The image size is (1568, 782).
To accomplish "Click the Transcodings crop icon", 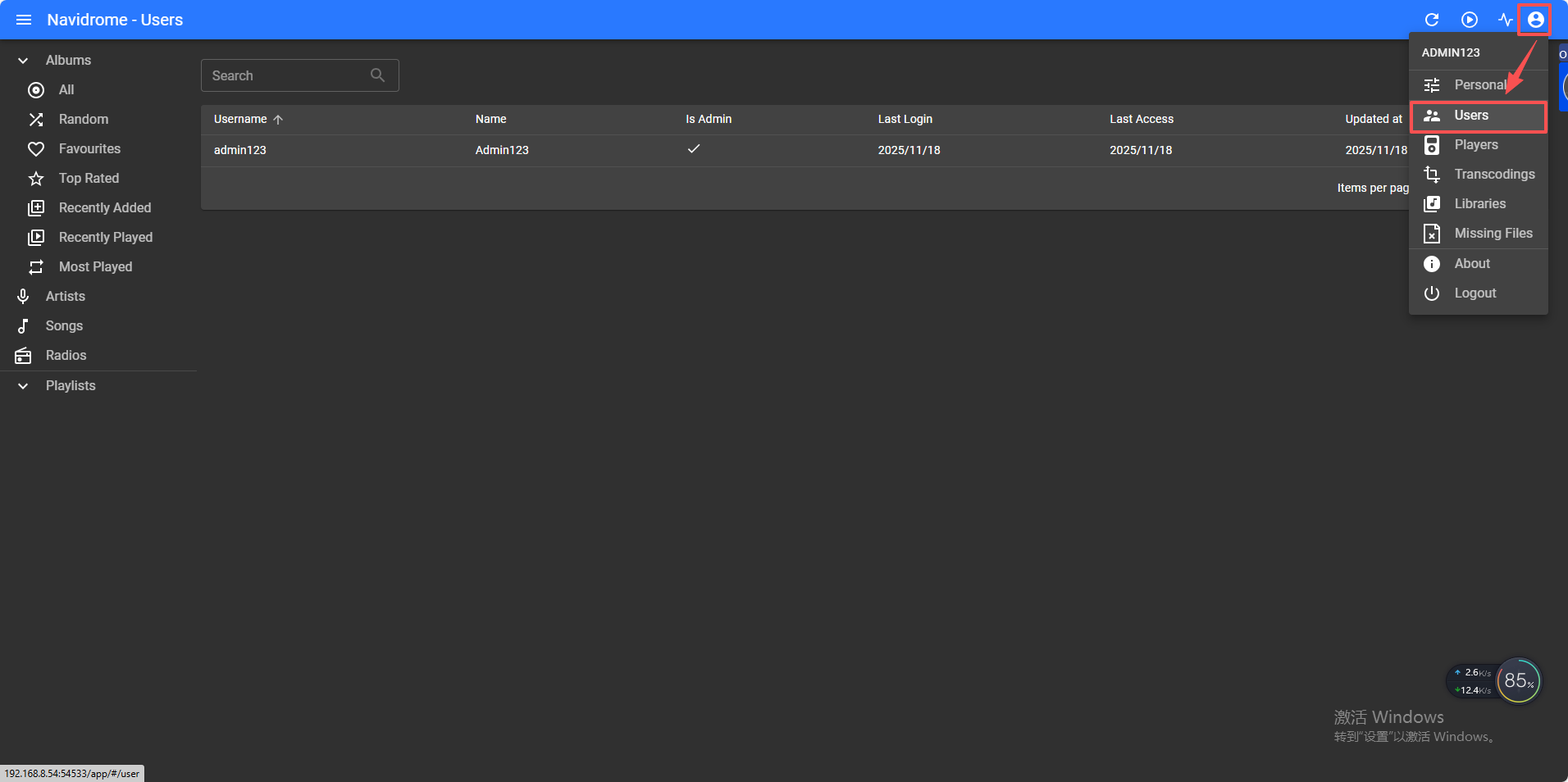I will [1432, 175].
